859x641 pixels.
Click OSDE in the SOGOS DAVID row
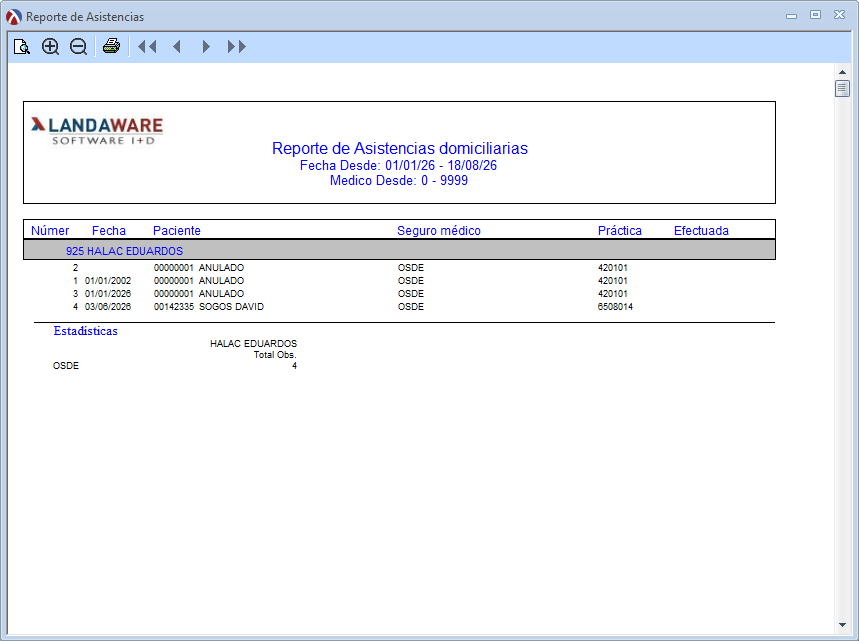click(x=411, y=307)
